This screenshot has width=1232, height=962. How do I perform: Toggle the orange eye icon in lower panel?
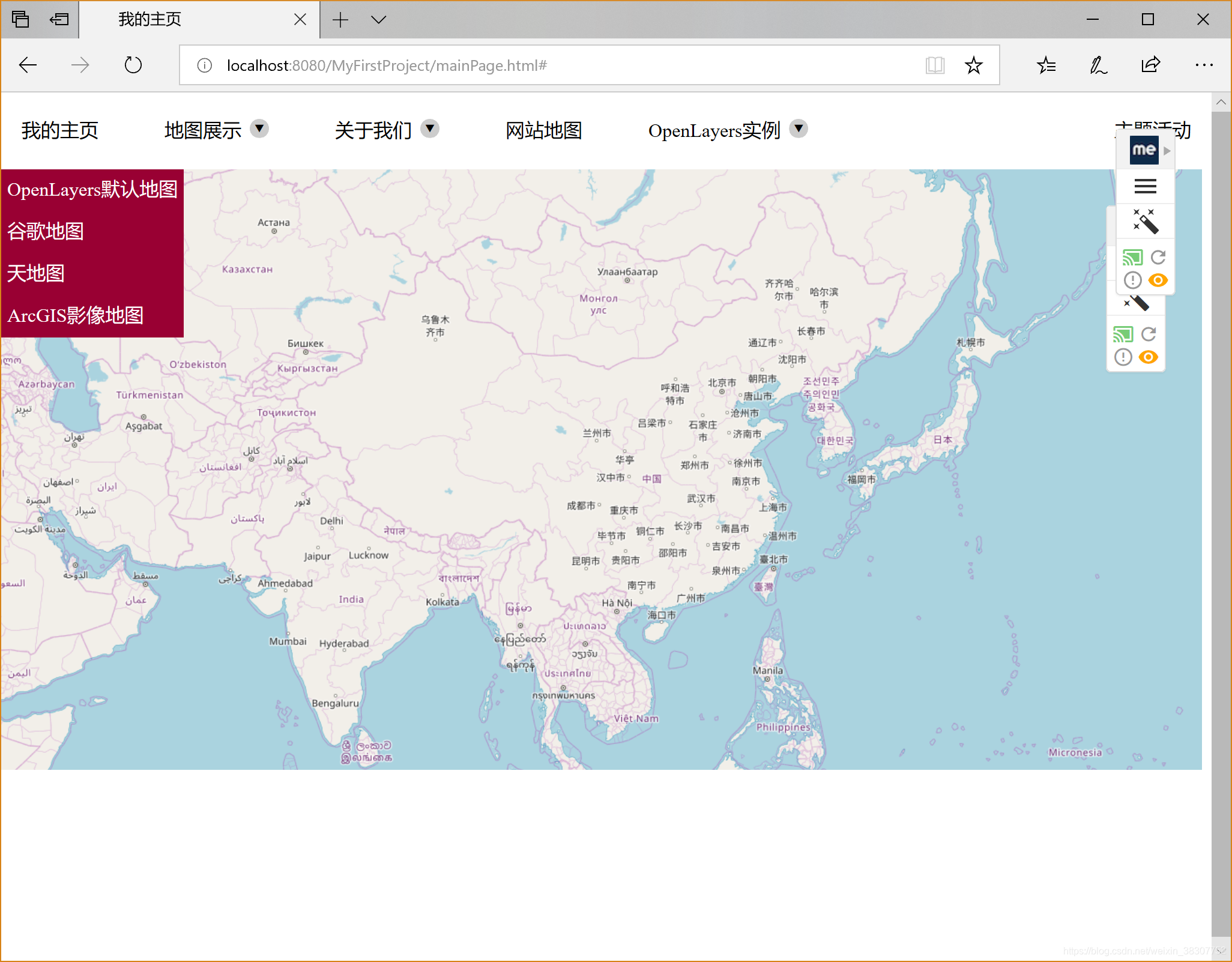1149,357
